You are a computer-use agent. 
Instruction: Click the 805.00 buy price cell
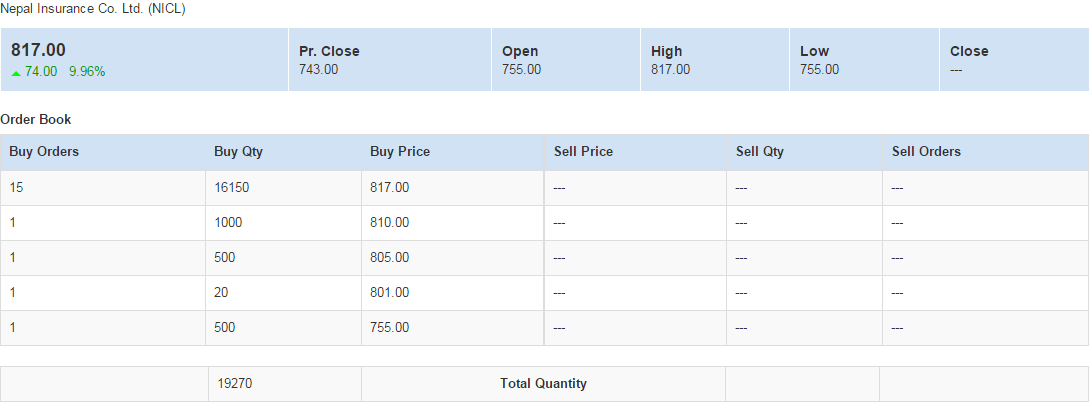pos(389,257)
